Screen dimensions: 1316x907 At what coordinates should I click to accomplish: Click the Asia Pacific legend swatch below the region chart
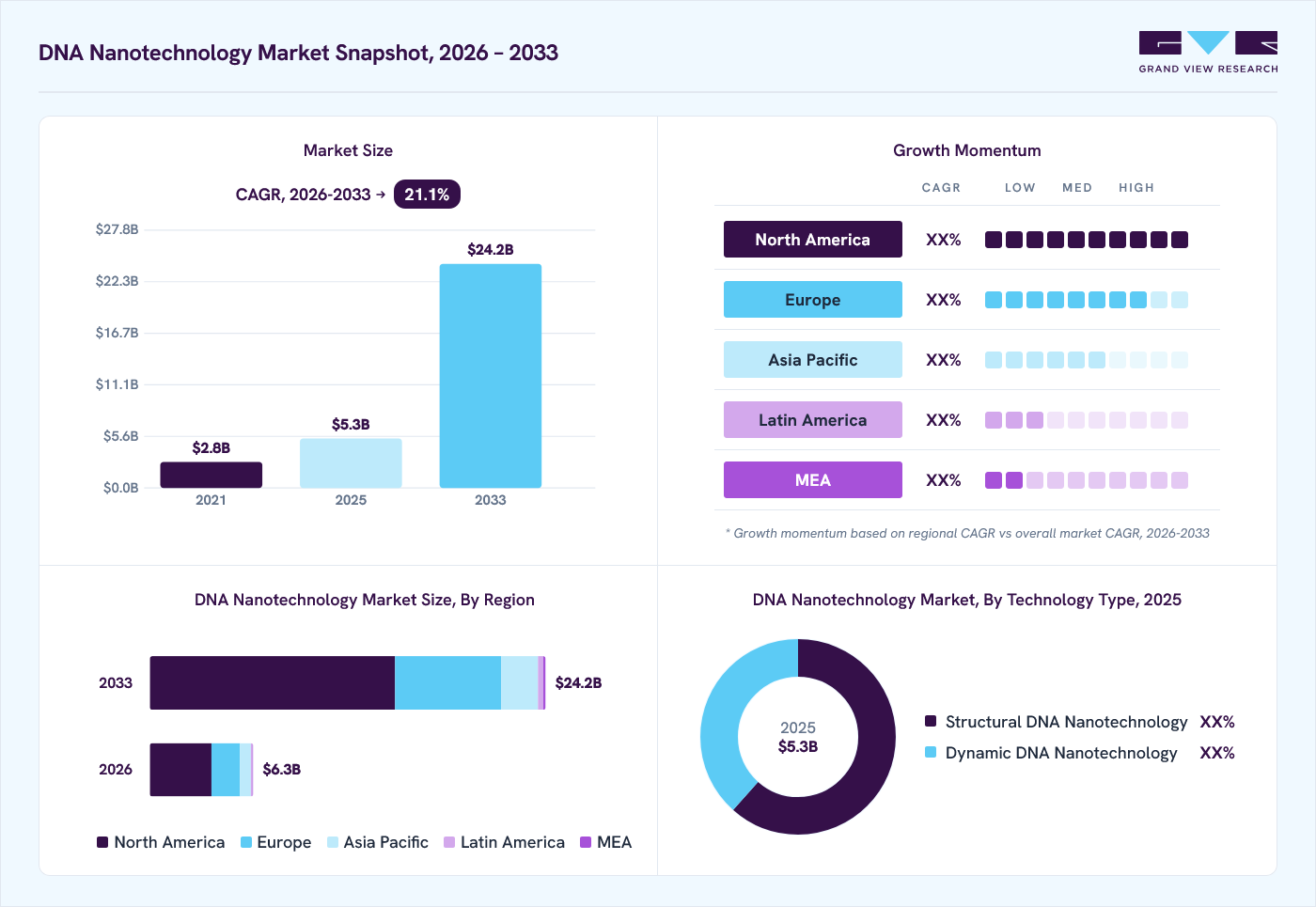(333, 842)
